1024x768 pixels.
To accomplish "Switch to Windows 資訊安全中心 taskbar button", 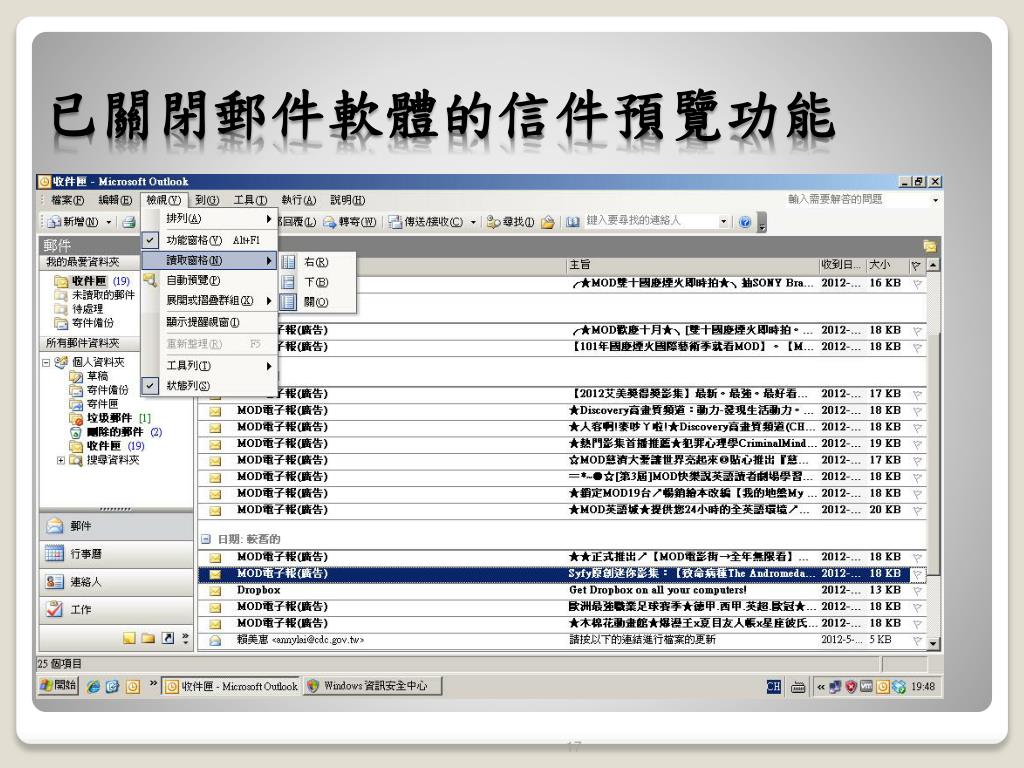I will click(x=372, y=686).
